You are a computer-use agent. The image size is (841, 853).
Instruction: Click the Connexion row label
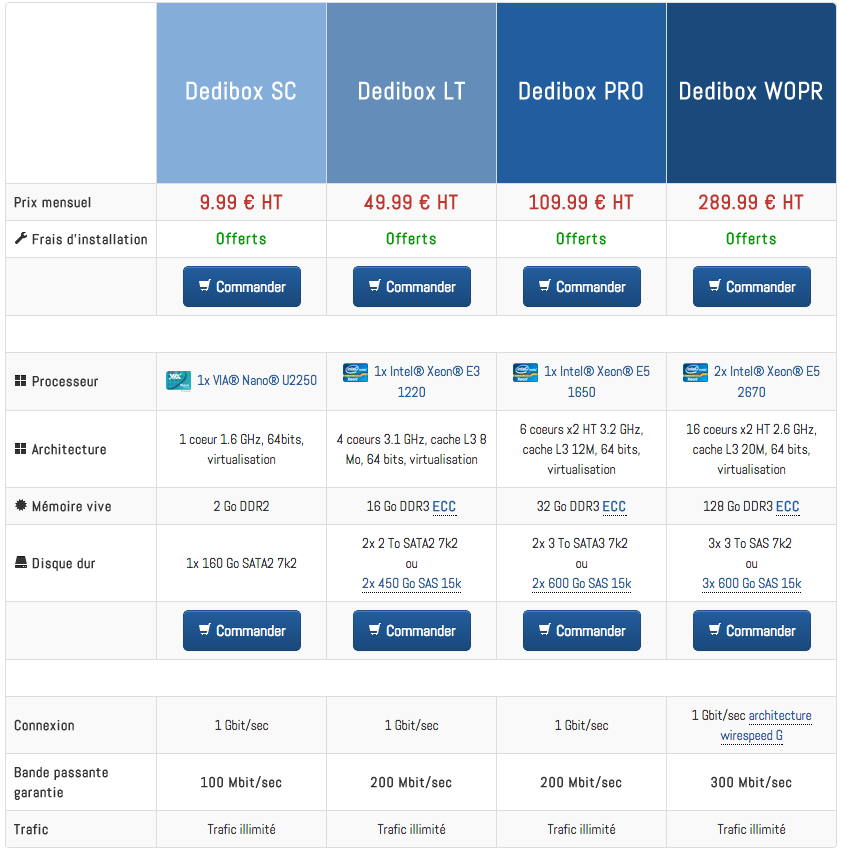[x=44, y=725]
